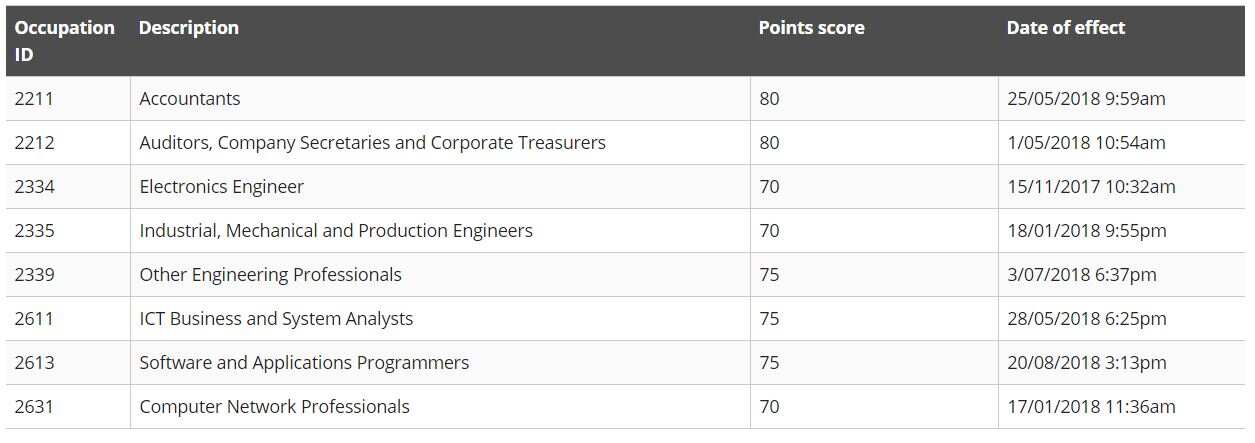Click the Description column header
1255x443 pixels.
(189, 28)
